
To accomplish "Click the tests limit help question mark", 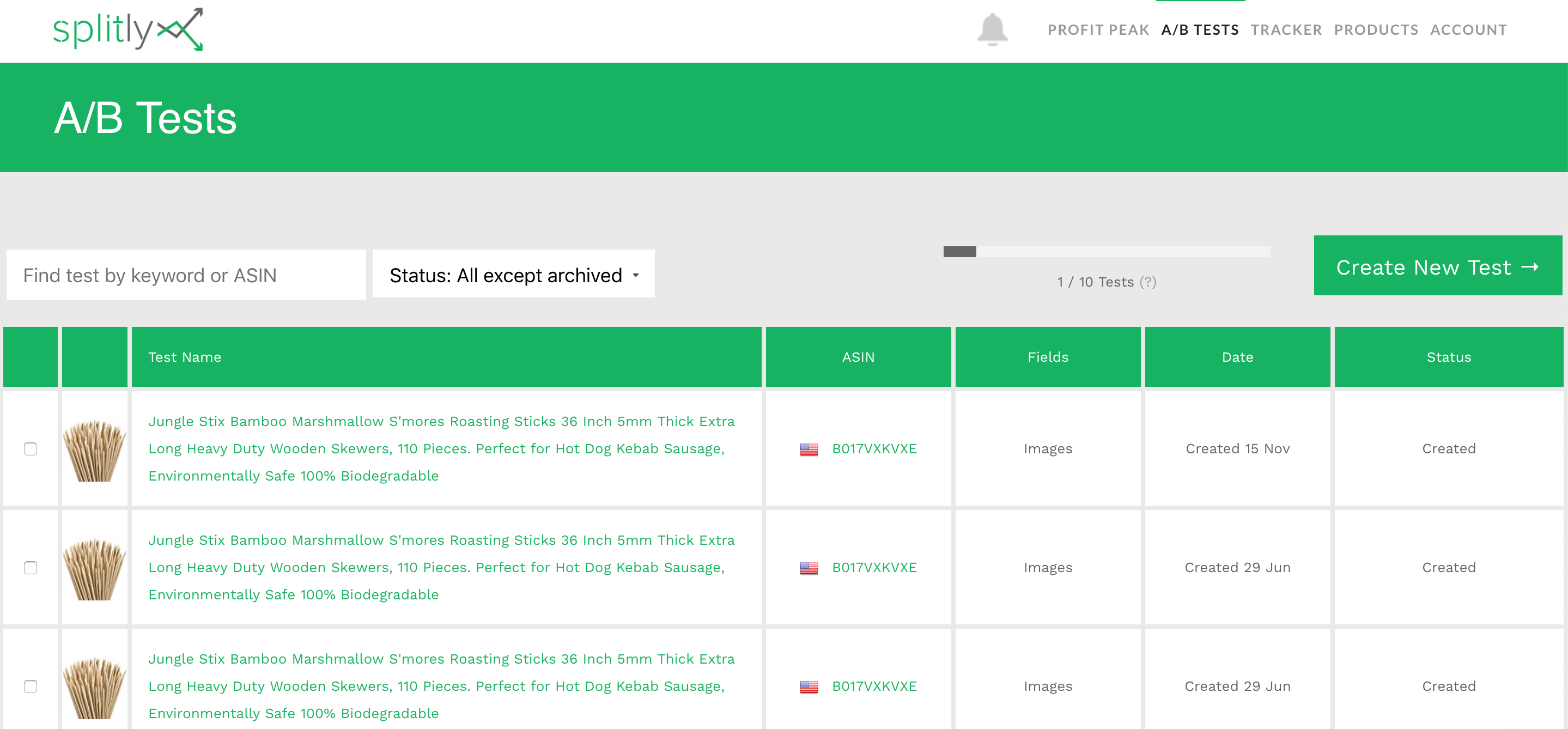I will coord(1147,282).
